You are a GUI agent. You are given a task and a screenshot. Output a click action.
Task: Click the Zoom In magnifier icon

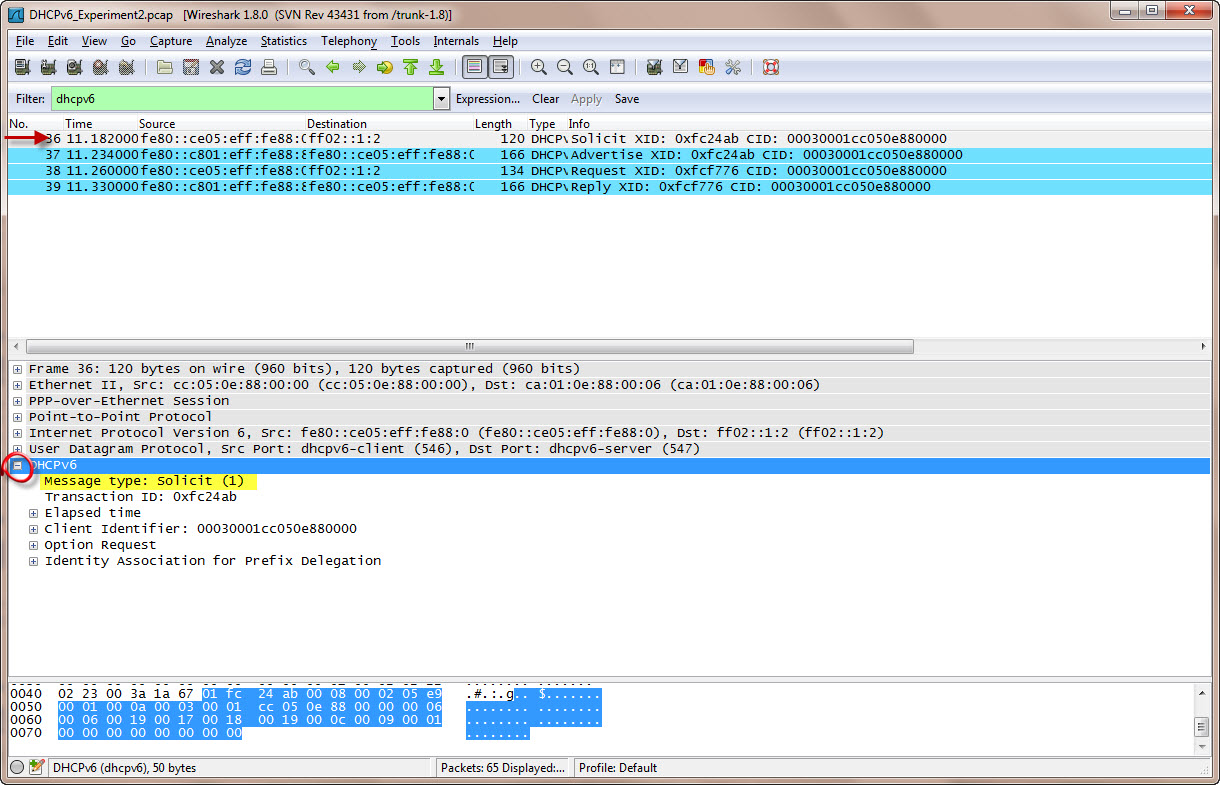tap(539, 67)
